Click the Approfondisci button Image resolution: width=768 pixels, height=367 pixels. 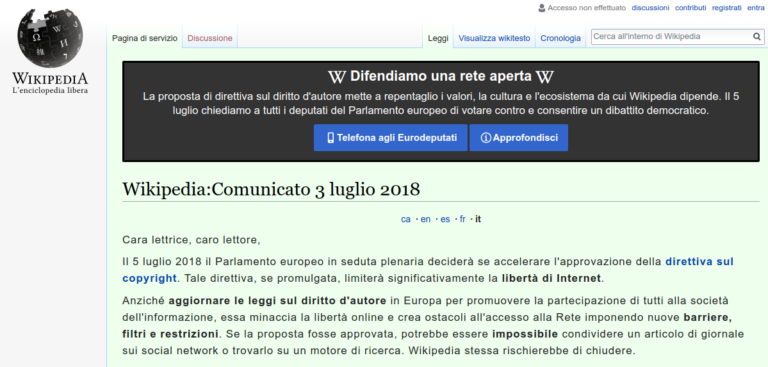pyautogui.click(x=519, y=138)
